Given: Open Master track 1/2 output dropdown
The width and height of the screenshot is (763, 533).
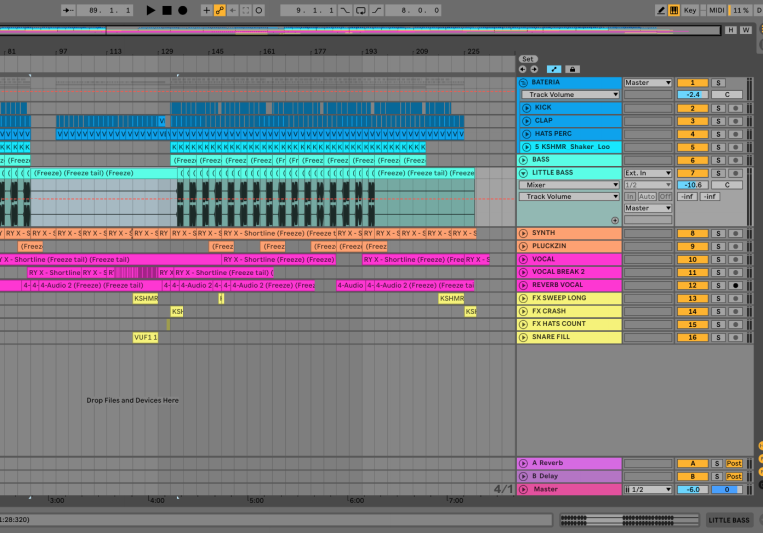Looking at the screenshot, I should pos(648,490).
